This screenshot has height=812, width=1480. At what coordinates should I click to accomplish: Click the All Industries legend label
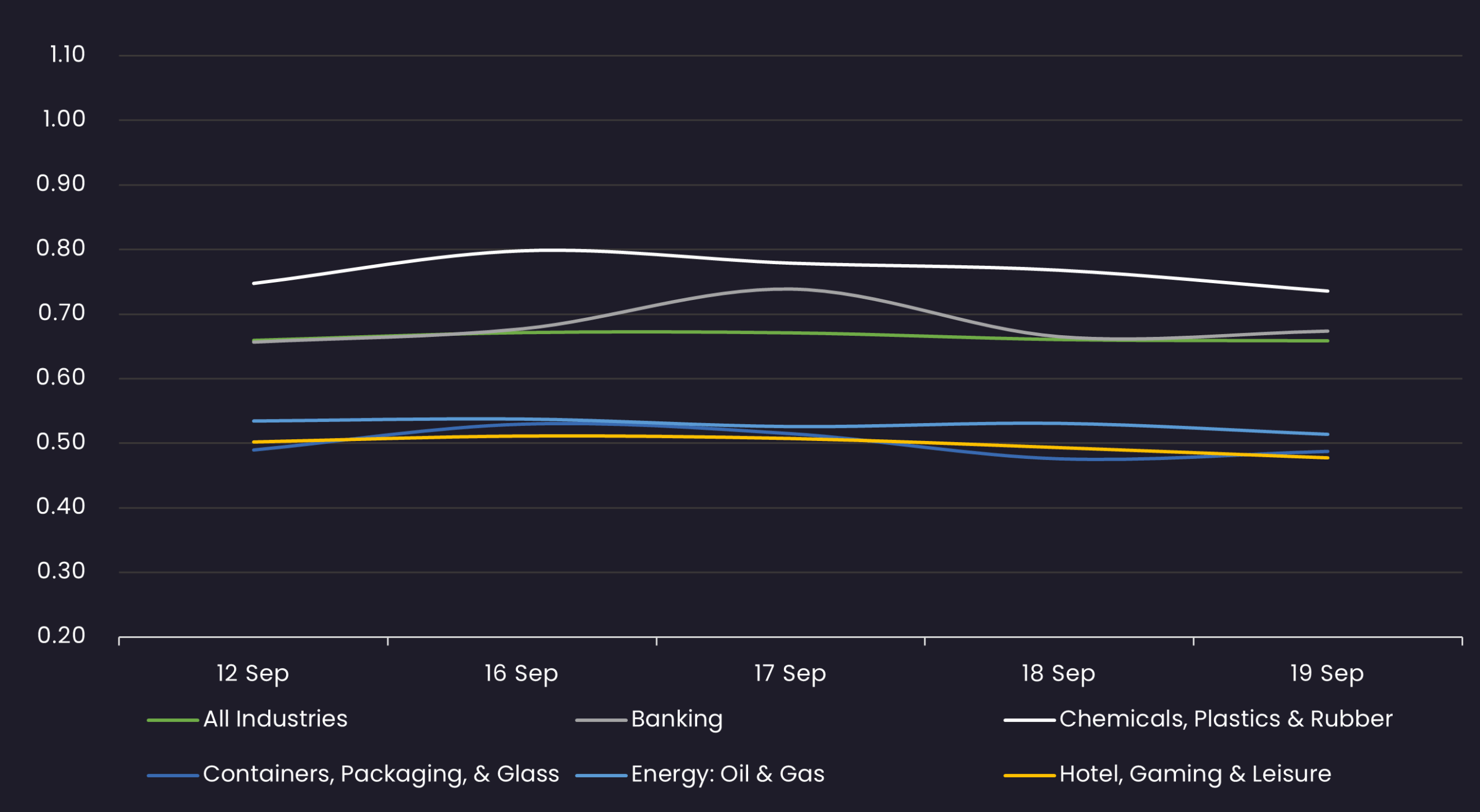275,719
